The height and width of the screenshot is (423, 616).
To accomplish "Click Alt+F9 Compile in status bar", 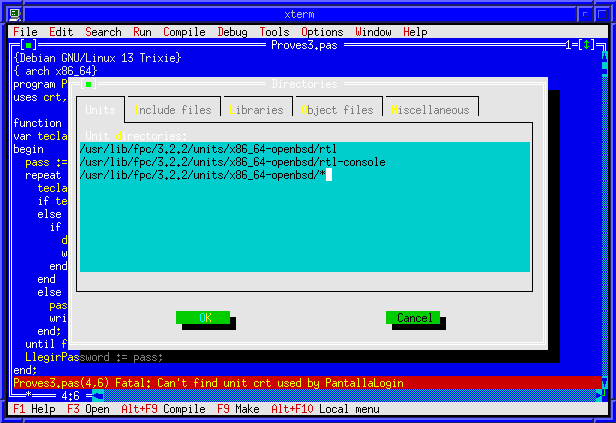I will (163, 409).
